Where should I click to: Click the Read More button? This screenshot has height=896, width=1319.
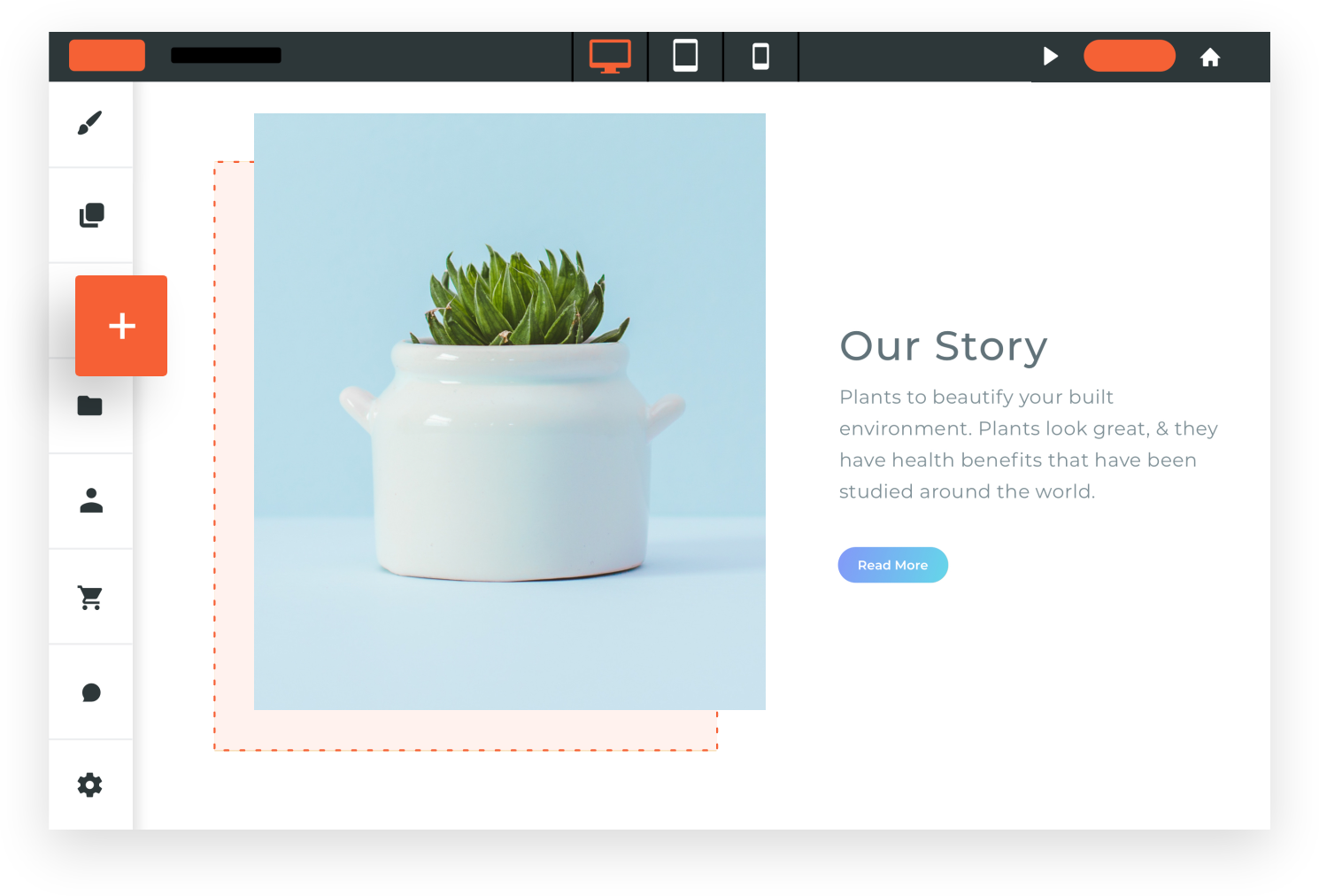(893, 565)
